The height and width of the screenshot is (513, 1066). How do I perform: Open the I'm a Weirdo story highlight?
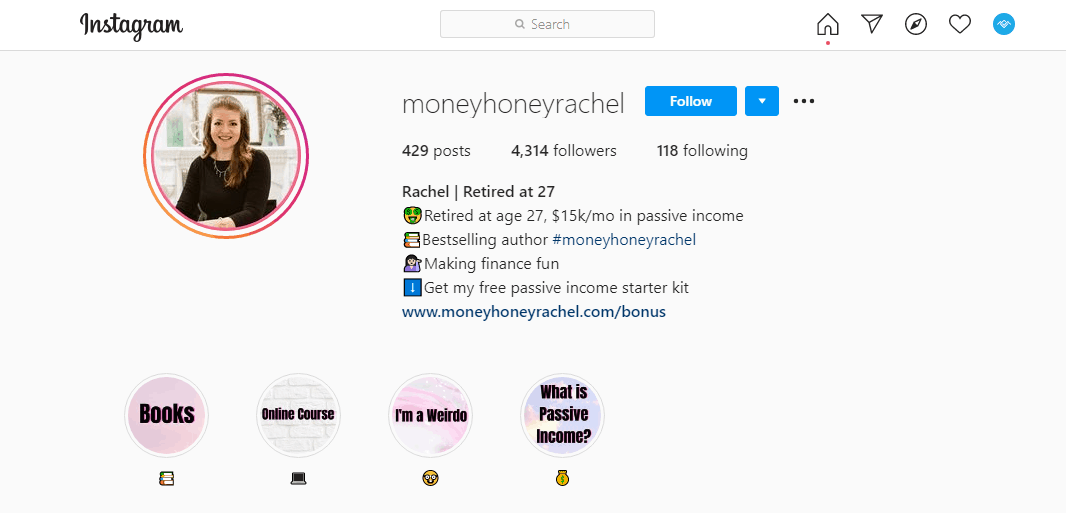pos(430,414)
